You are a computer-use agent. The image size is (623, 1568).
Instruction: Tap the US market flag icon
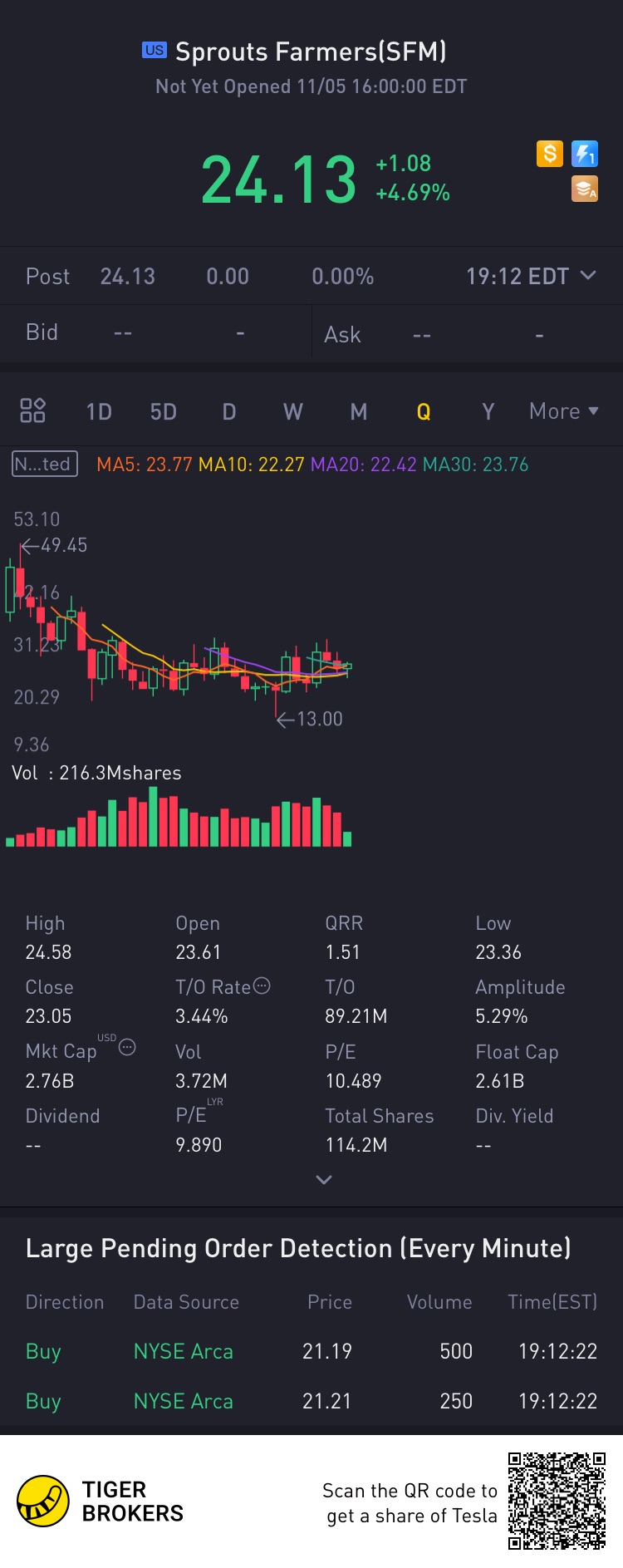pyautogui.click(x=155, y=50)
